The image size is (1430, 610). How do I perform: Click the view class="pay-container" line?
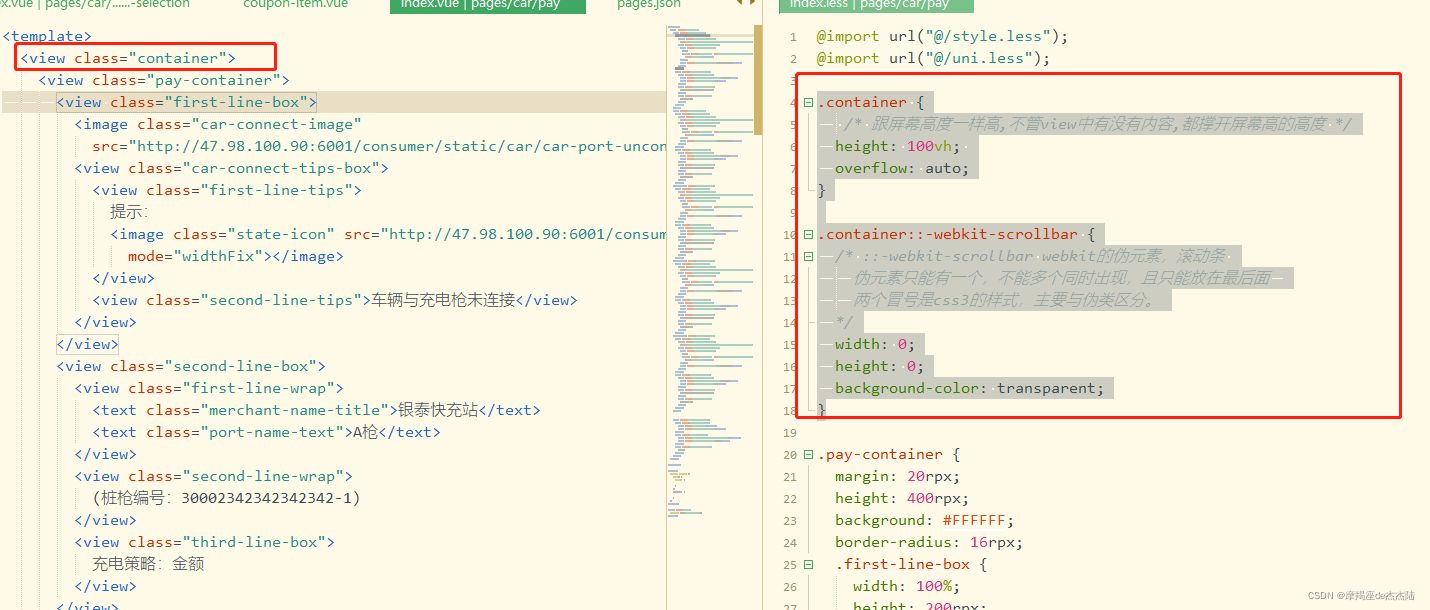pos(164,80)
